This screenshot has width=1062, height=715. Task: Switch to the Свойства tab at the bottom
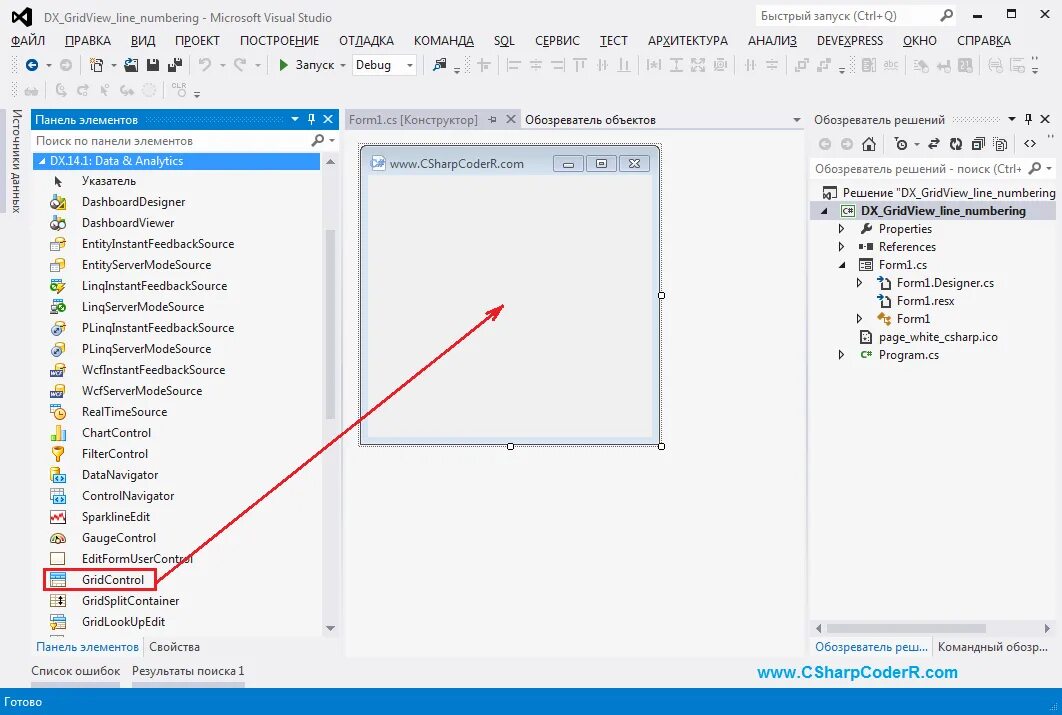(174, 647)
